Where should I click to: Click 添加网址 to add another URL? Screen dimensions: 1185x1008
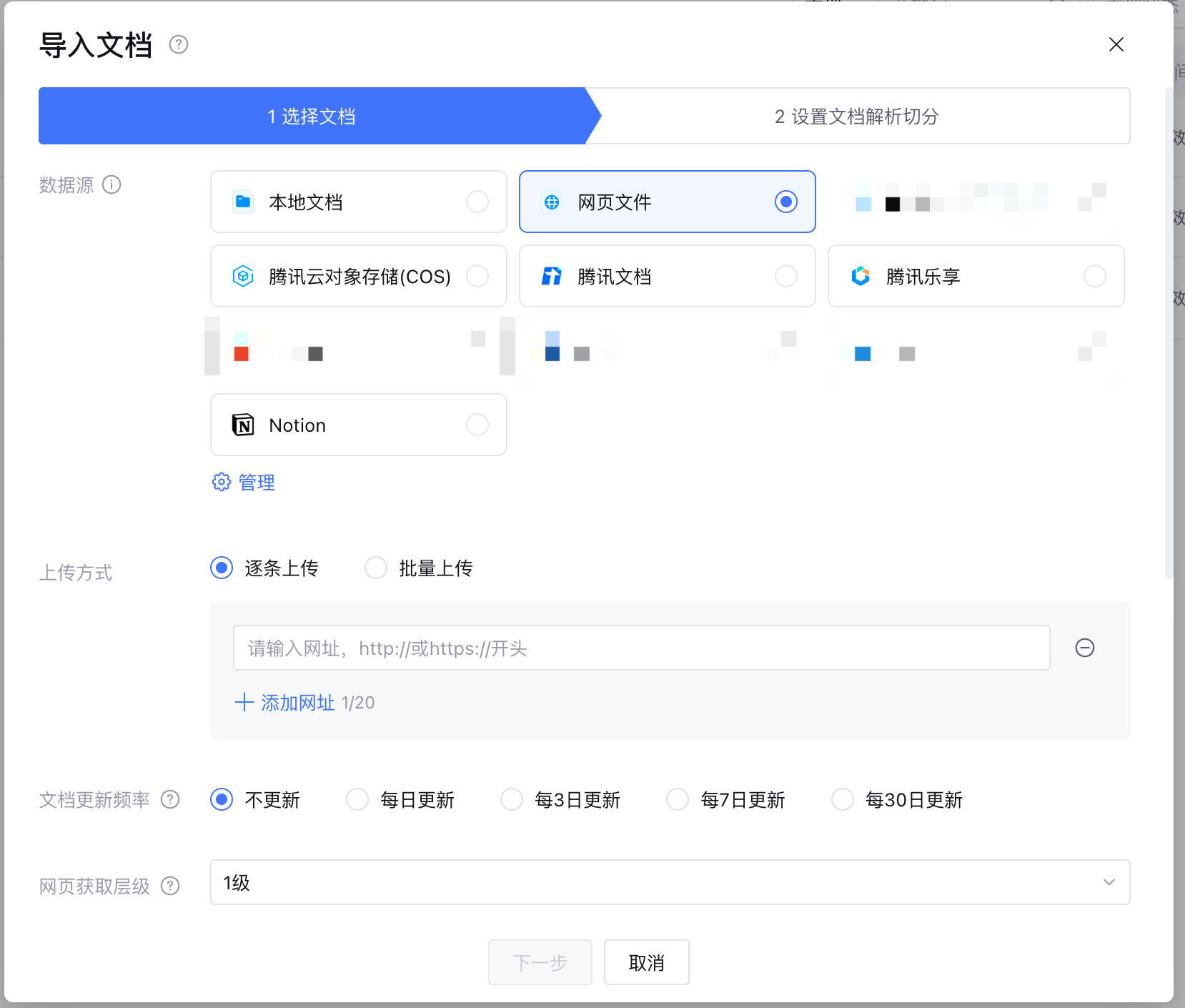point(298,703)
